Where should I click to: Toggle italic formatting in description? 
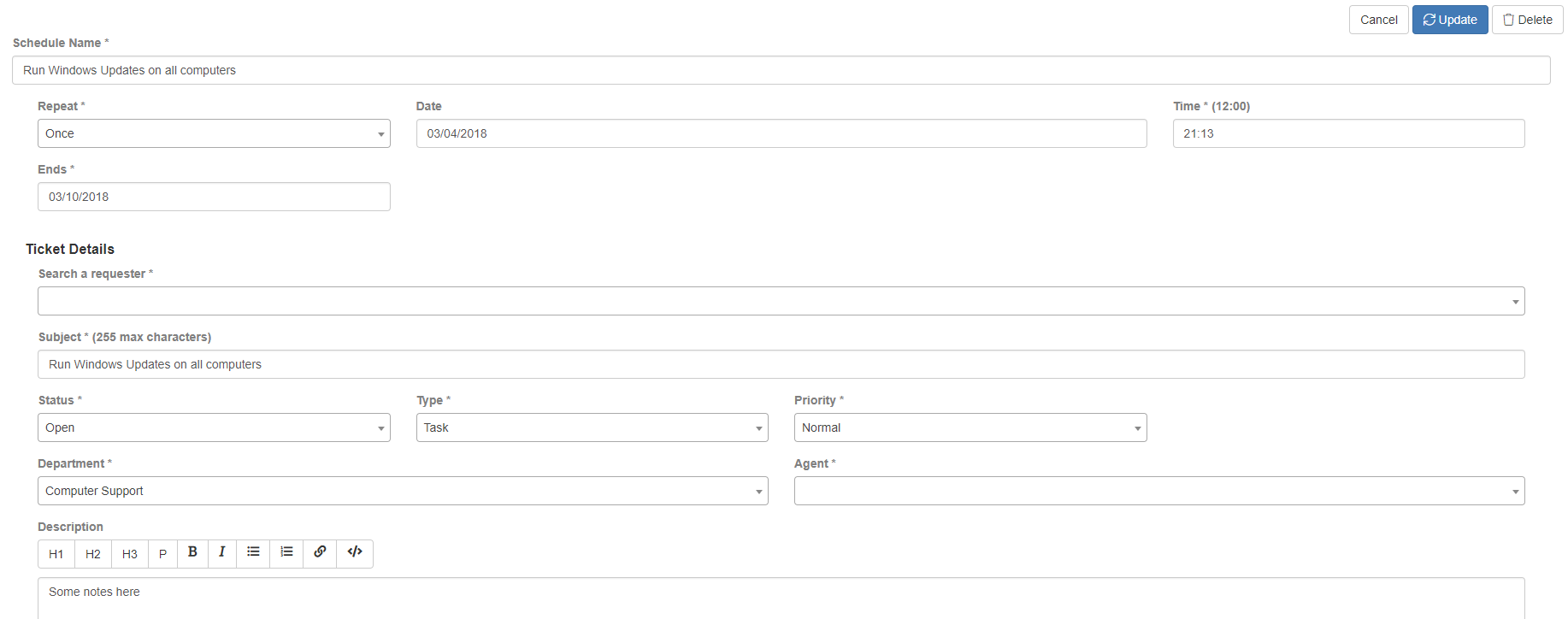pyautogui.click(x=222, y=554)
